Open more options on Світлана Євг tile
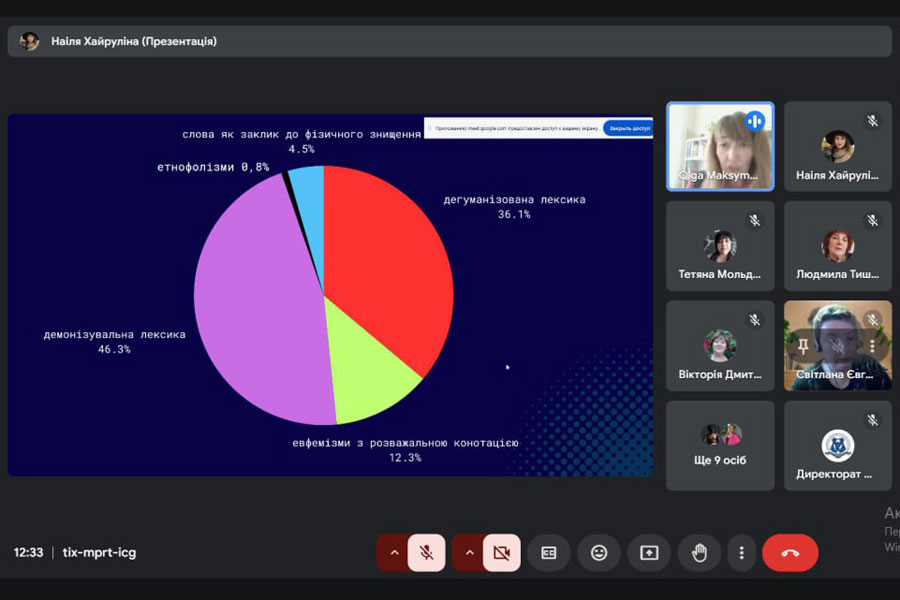The width and height of the screenshot is (900, 600). point(872,345)
